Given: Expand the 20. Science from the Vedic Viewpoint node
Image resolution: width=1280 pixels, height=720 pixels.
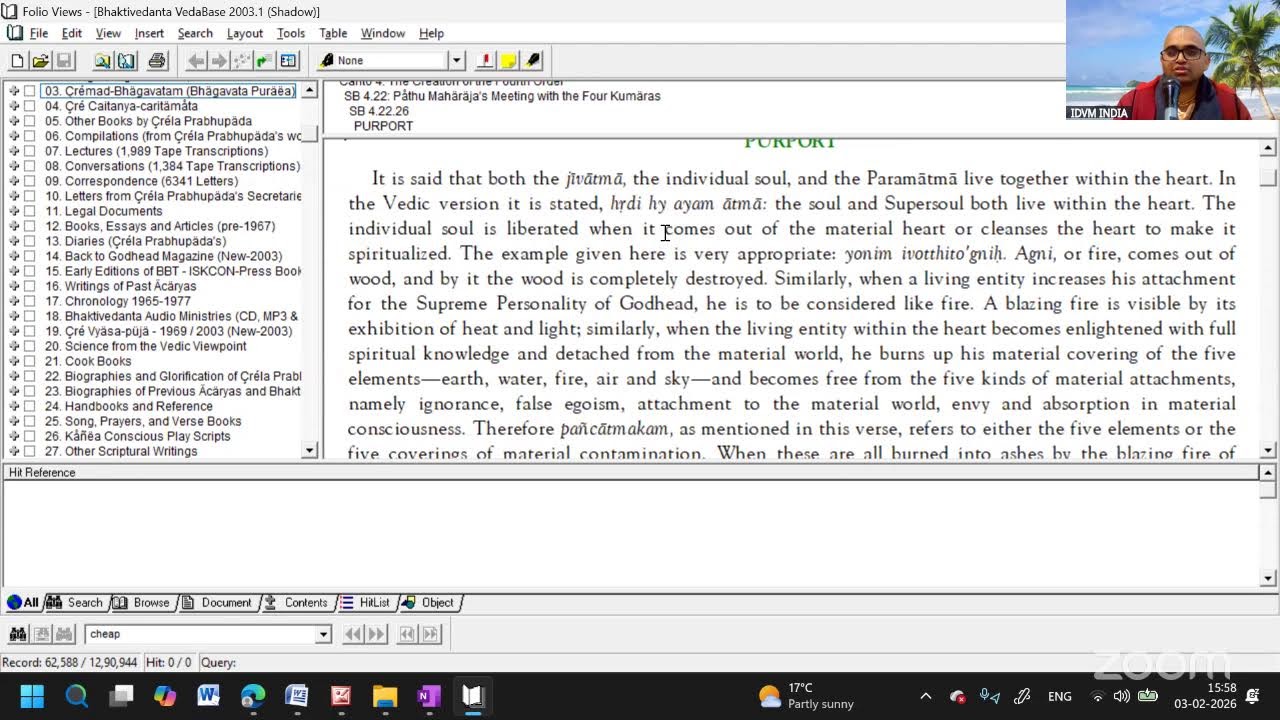Looking at the screenshot, I should 14,346.
